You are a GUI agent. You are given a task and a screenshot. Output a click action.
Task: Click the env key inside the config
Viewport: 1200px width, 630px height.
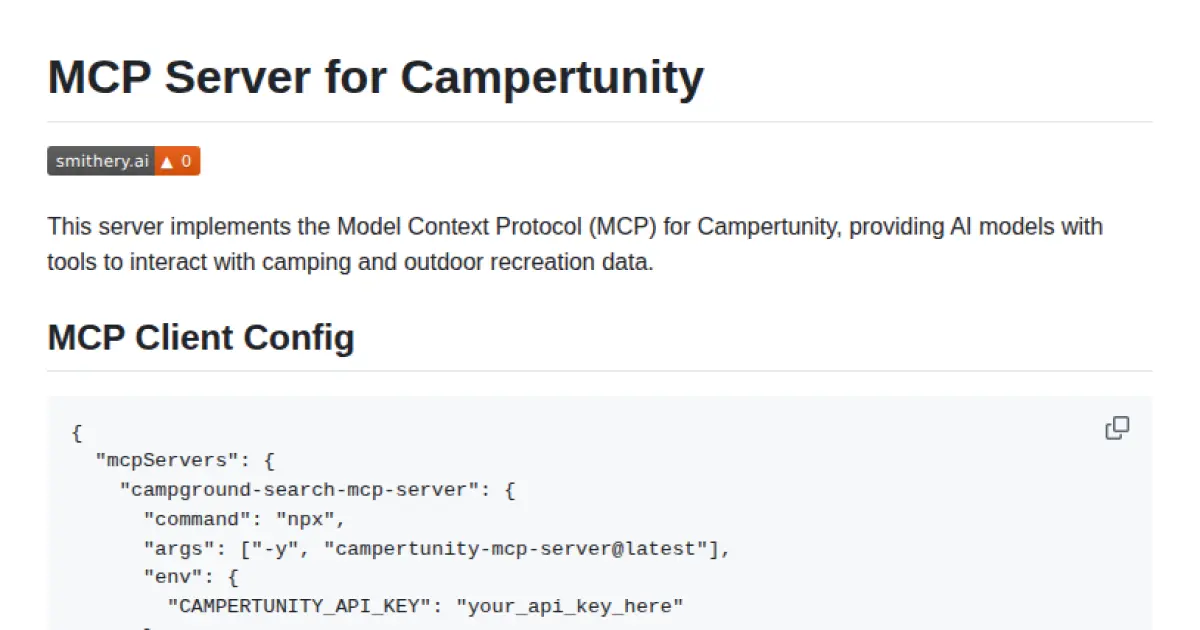pyautogui.click(x=170, y=576)
